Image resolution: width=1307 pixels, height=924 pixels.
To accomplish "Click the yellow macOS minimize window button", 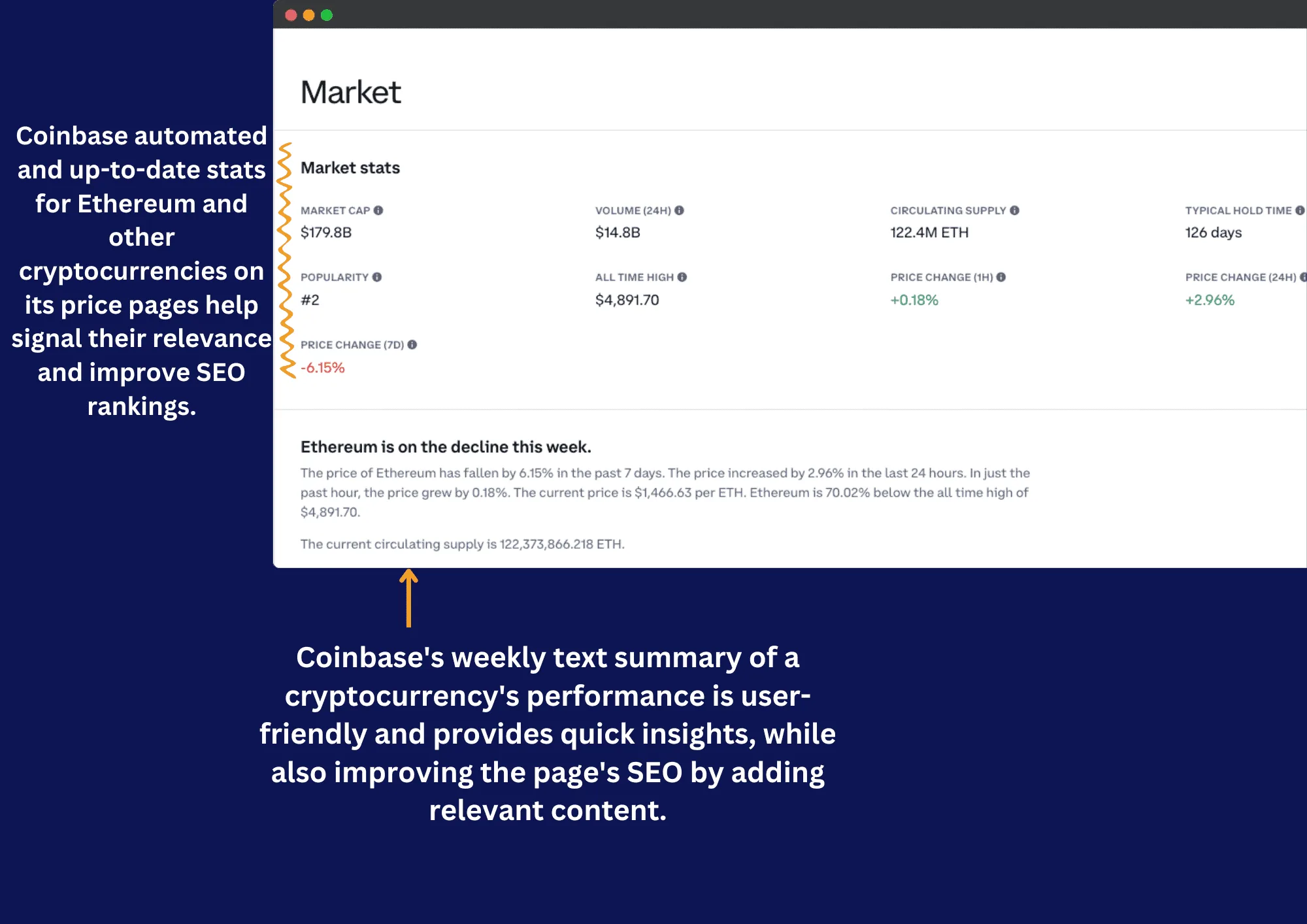I will point(308,14).
